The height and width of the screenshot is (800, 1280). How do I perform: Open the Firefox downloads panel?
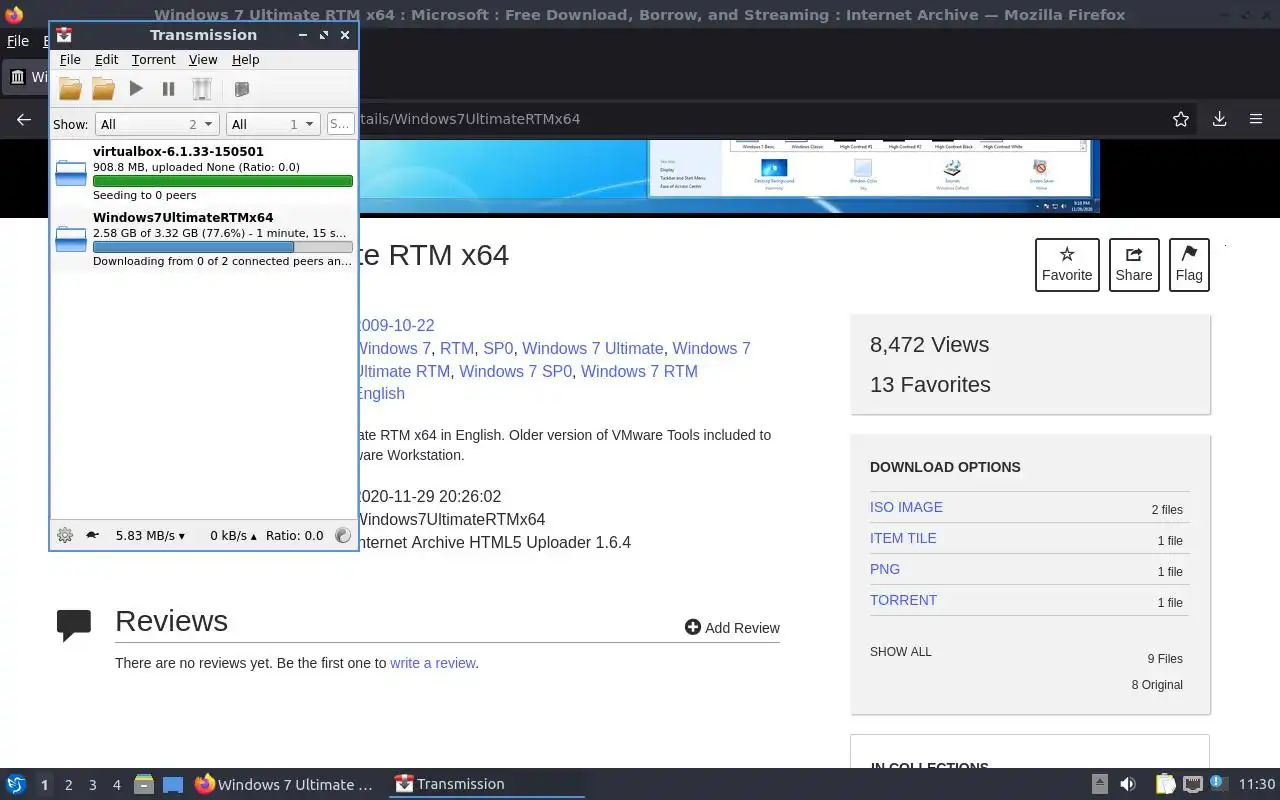click(x=1219, y=119)
